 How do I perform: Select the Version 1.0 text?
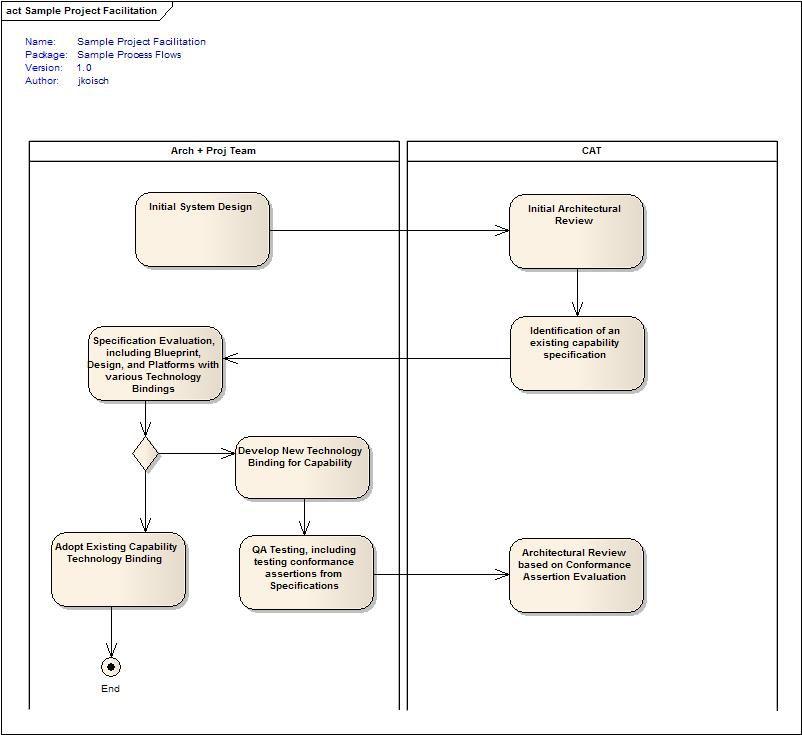tap(84, 68)
